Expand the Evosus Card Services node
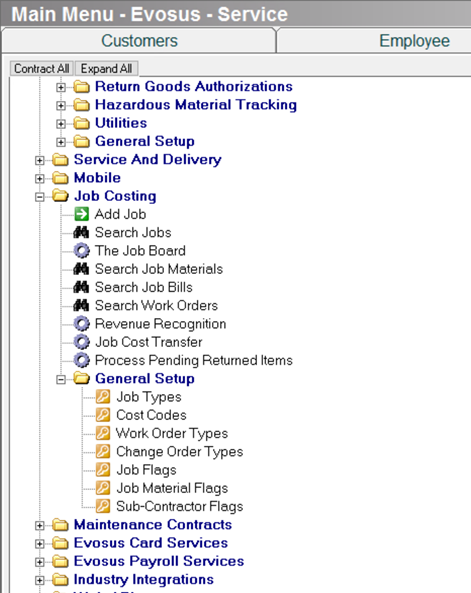 tap(39, 544)
